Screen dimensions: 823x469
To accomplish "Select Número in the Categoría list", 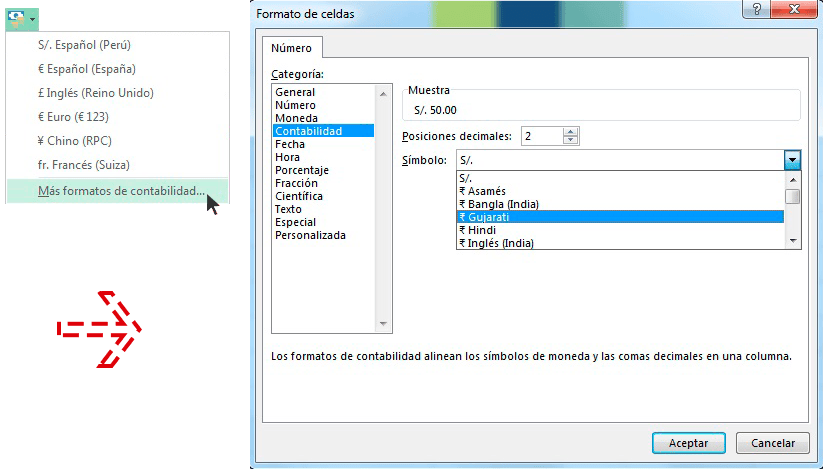I will click(x=323, y=105).
